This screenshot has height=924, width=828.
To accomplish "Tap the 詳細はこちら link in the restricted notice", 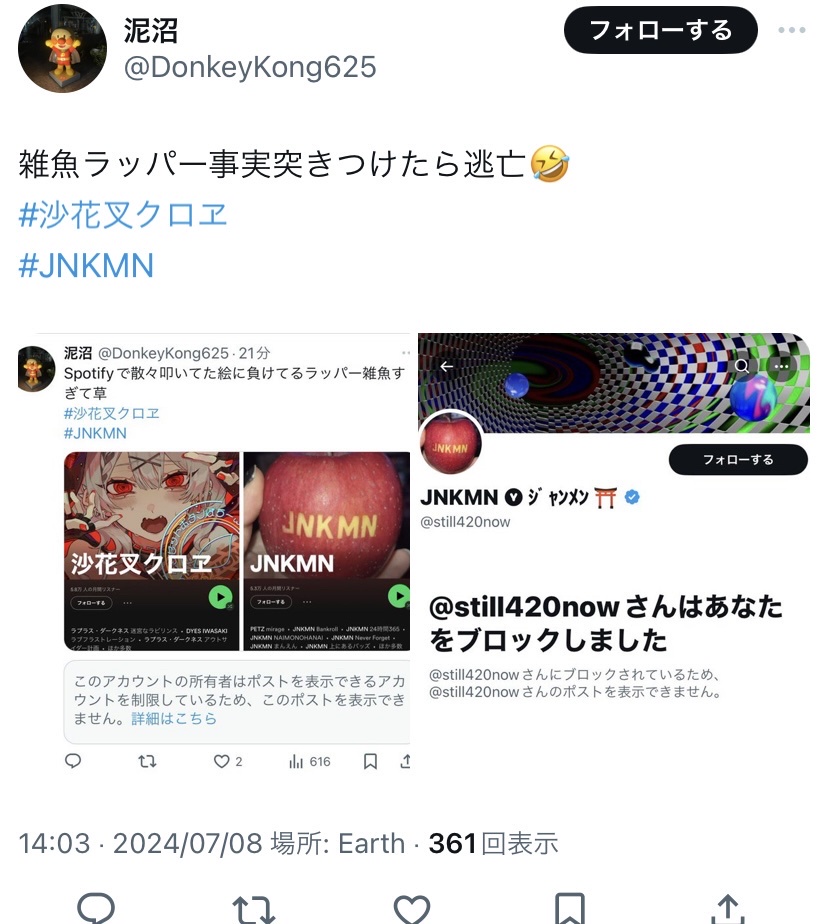I will (174, 718).
